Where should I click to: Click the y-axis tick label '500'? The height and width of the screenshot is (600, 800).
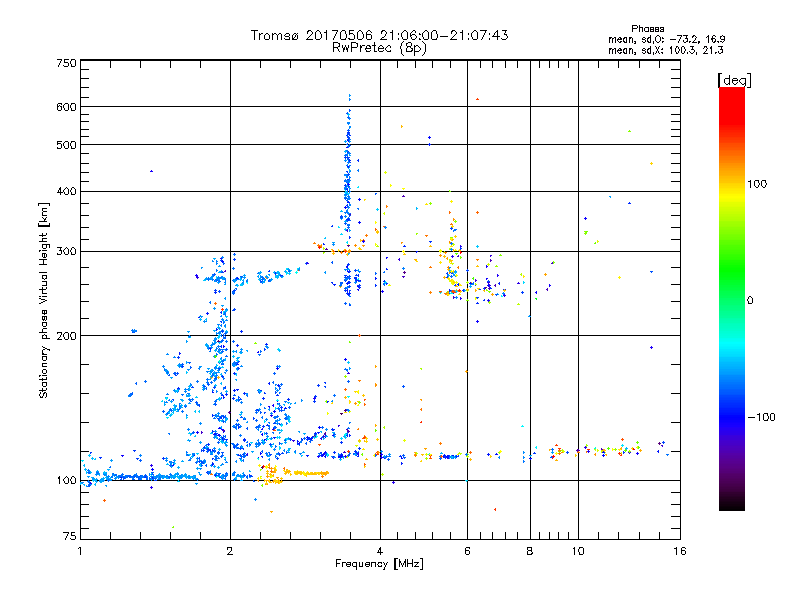[x=66, y=145]
